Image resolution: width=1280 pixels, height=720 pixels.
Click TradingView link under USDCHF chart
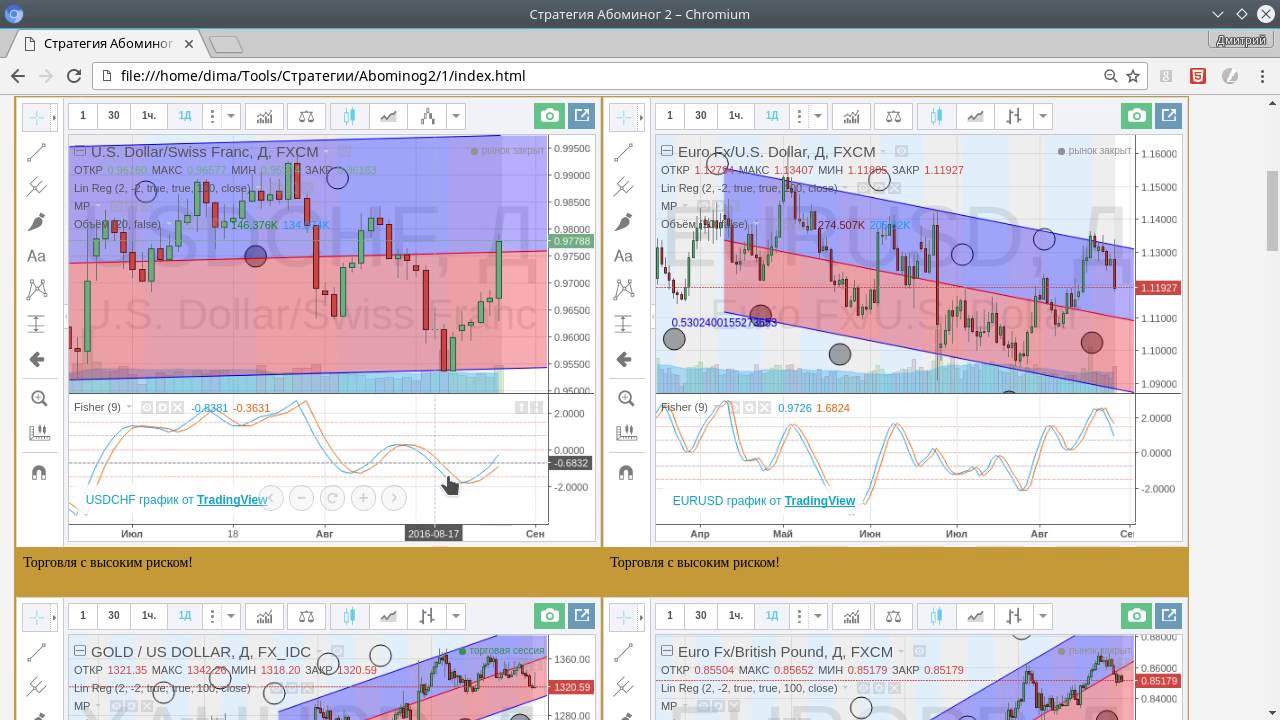click(232, 500)
